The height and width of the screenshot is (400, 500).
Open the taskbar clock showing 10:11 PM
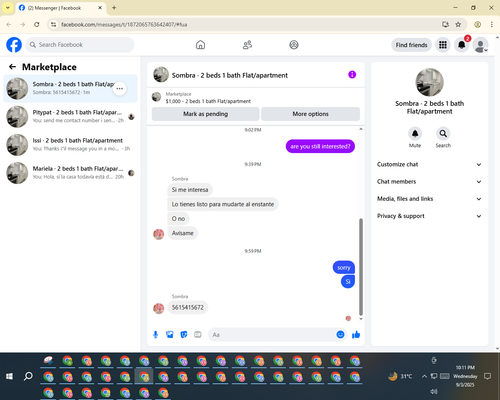pos(465,376)
